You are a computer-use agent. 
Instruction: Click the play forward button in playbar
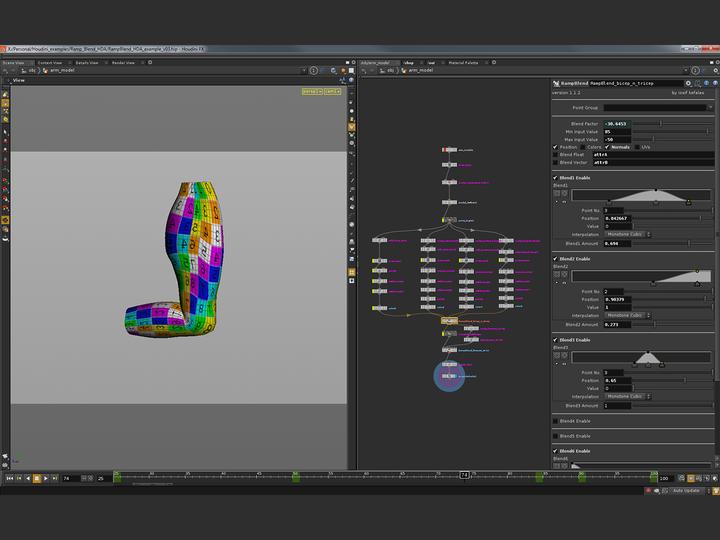[x=45, y=479]
